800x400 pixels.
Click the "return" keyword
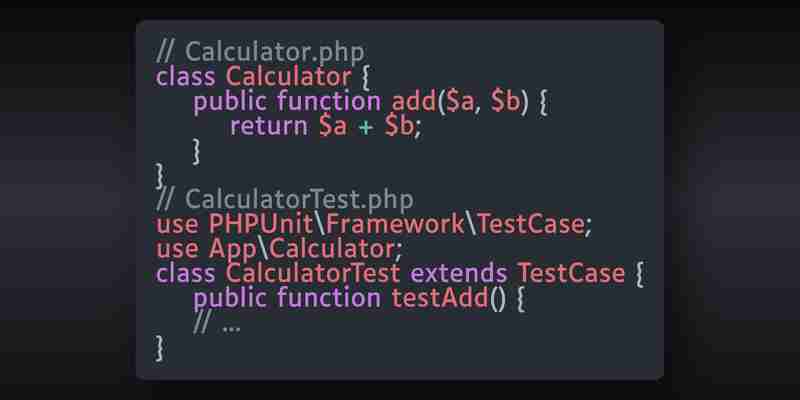click(x=269, y=126)
